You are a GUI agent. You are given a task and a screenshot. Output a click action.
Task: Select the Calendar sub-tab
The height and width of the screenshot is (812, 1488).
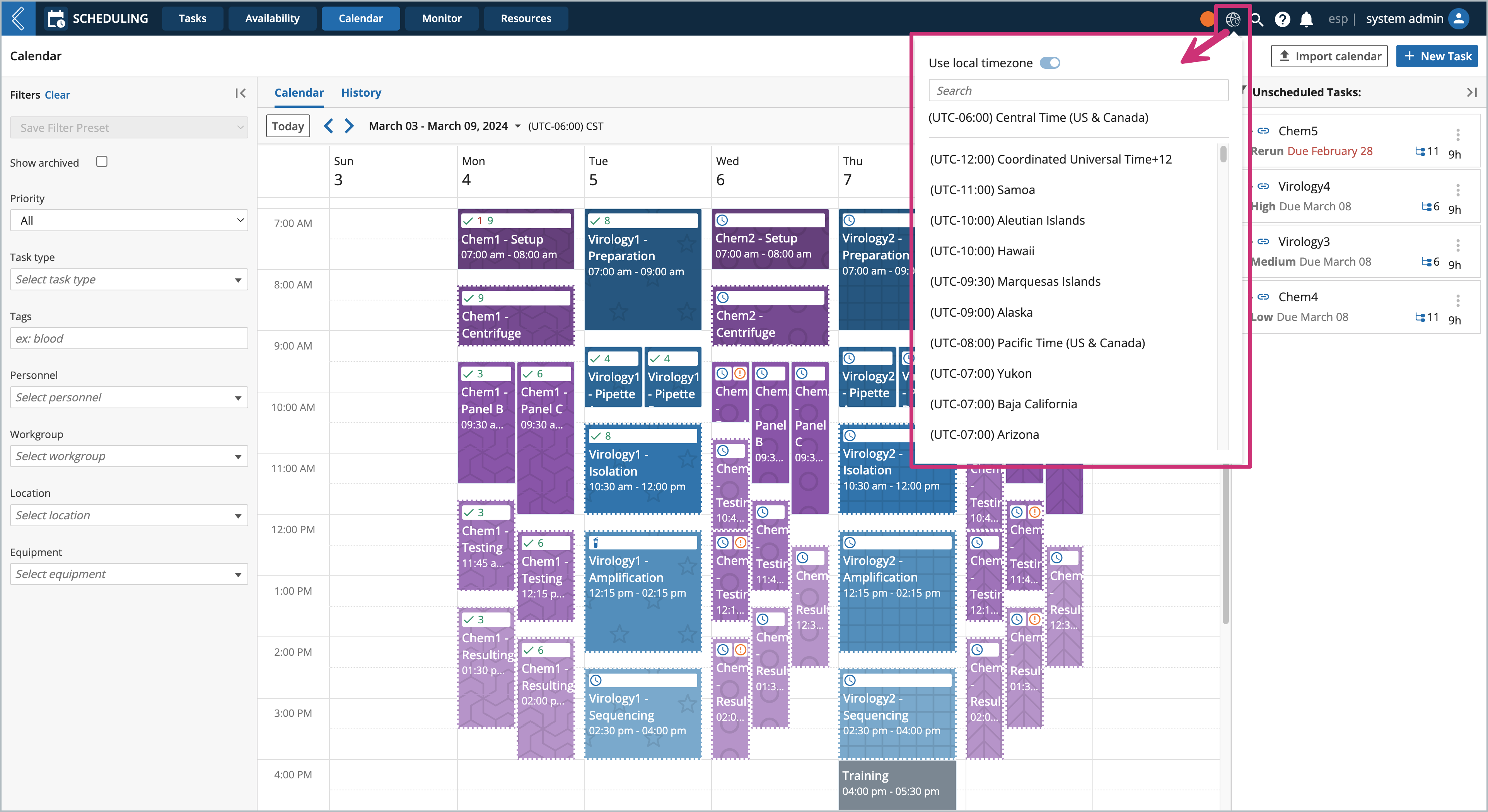299,92
